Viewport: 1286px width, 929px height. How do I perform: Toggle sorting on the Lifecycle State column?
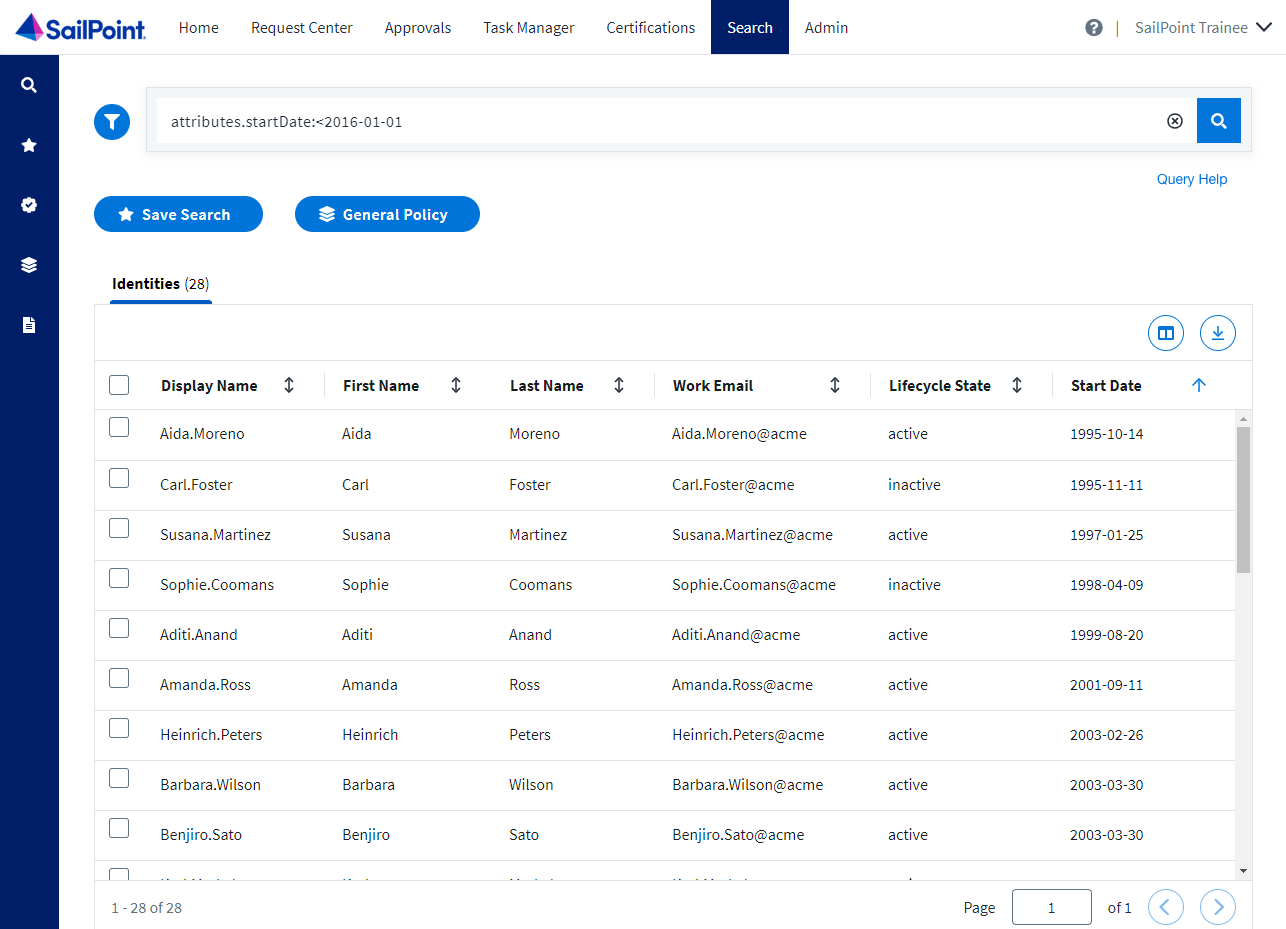coord(1016,385)
